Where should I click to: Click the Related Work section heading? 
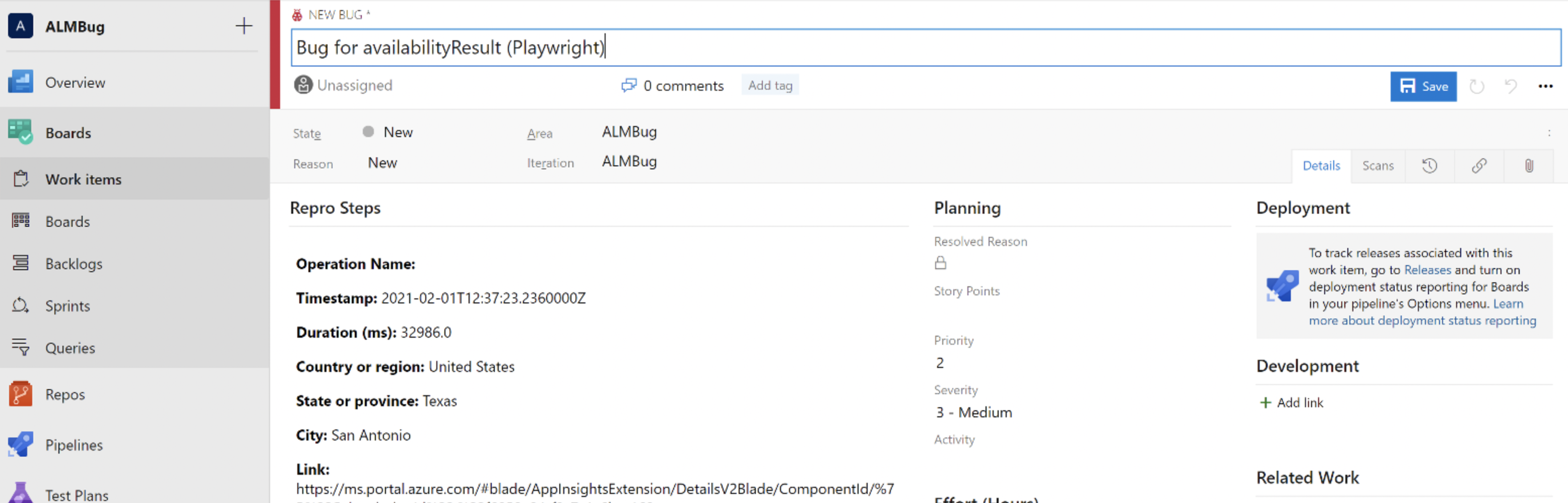[1307, 477]
